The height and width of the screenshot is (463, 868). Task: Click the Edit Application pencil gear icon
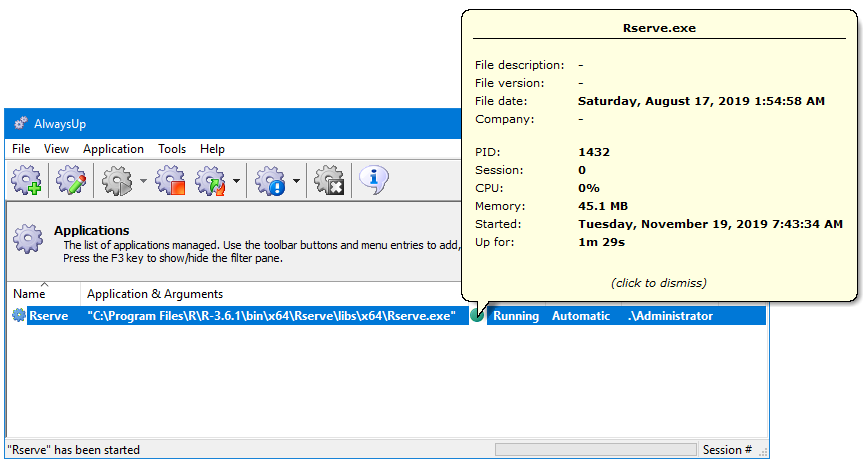coord(71,180)
